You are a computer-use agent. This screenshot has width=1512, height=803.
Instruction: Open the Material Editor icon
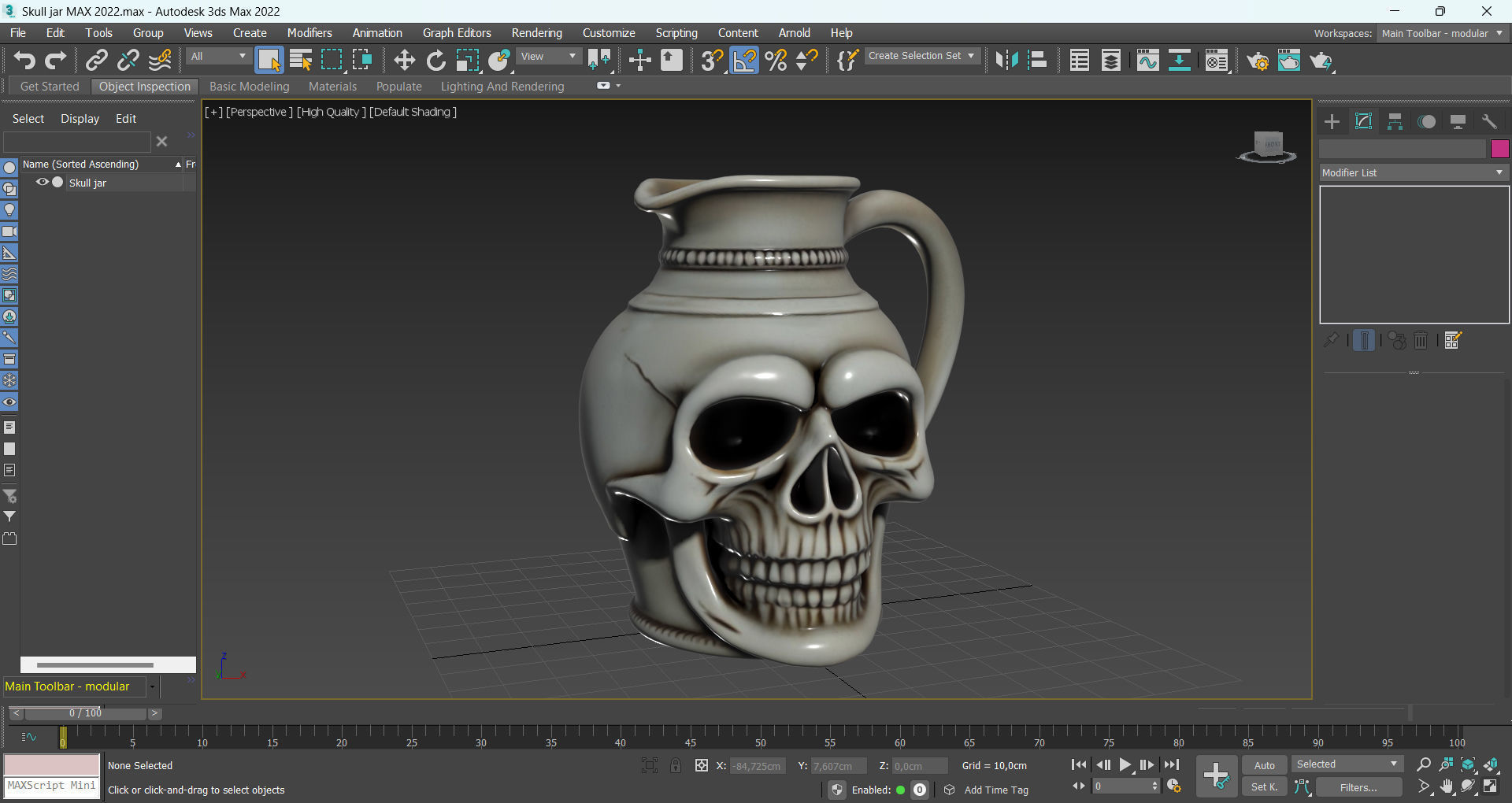click(1217, 61)
